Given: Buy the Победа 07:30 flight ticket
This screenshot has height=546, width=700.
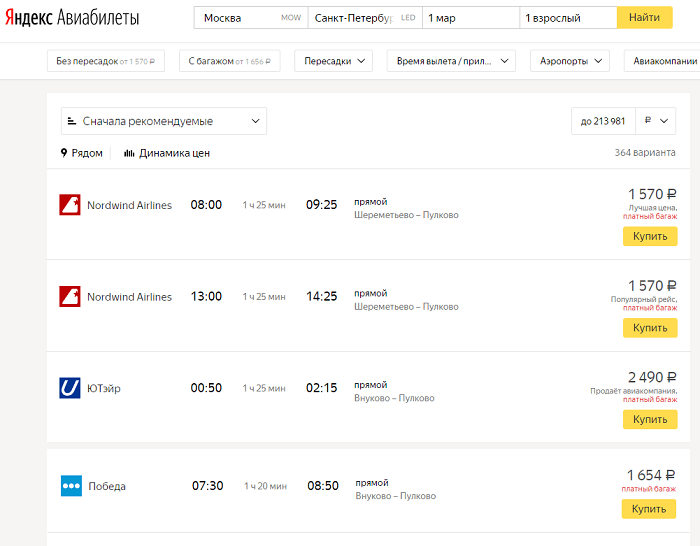Looking at the screenshot, I should click(649, 509).
